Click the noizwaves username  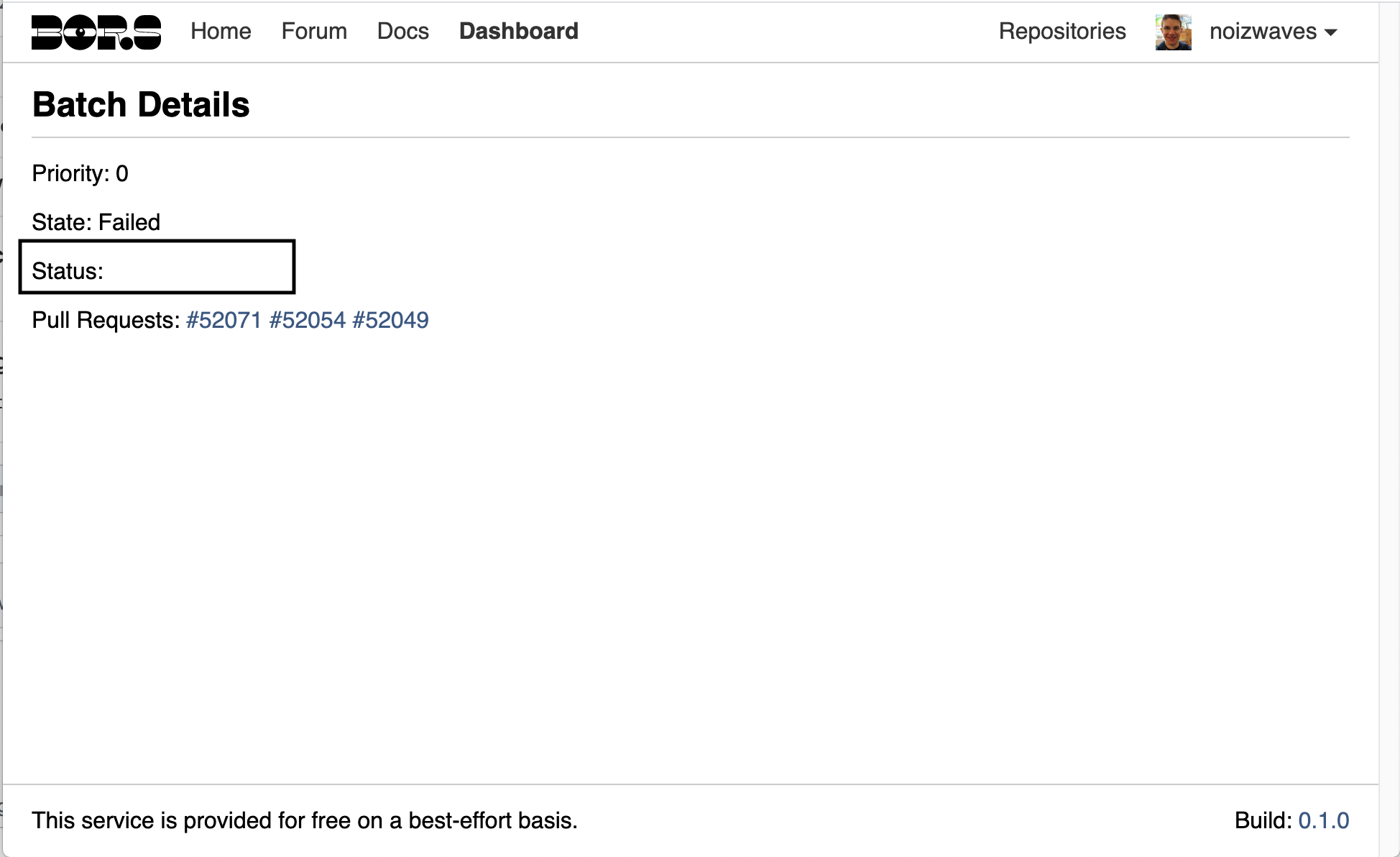pos(1262,32)
